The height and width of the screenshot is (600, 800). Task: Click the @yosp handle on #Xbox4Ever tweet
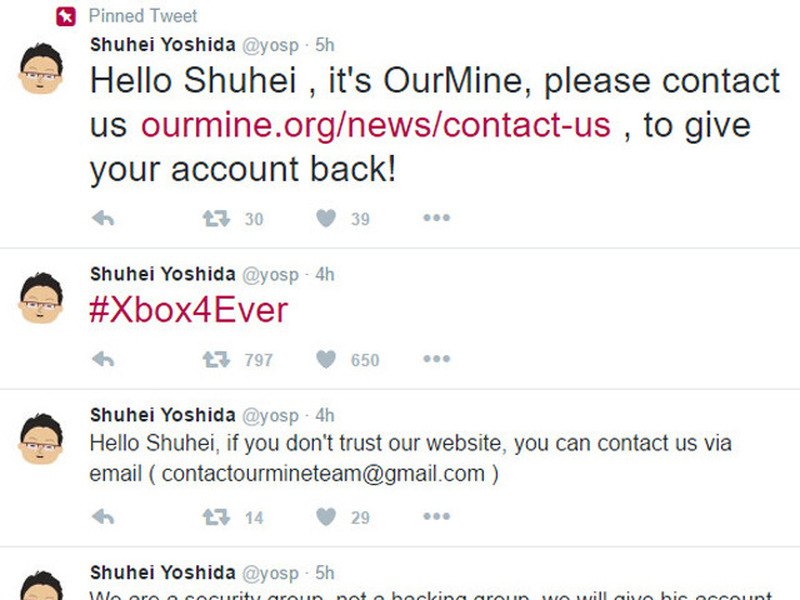click(271, 274)
